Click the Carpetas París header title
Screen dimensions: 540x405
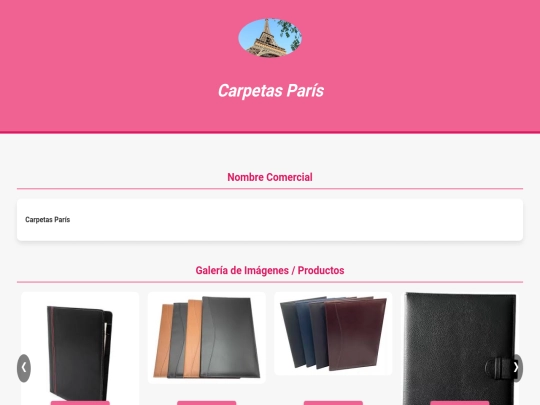pos(271,91)
